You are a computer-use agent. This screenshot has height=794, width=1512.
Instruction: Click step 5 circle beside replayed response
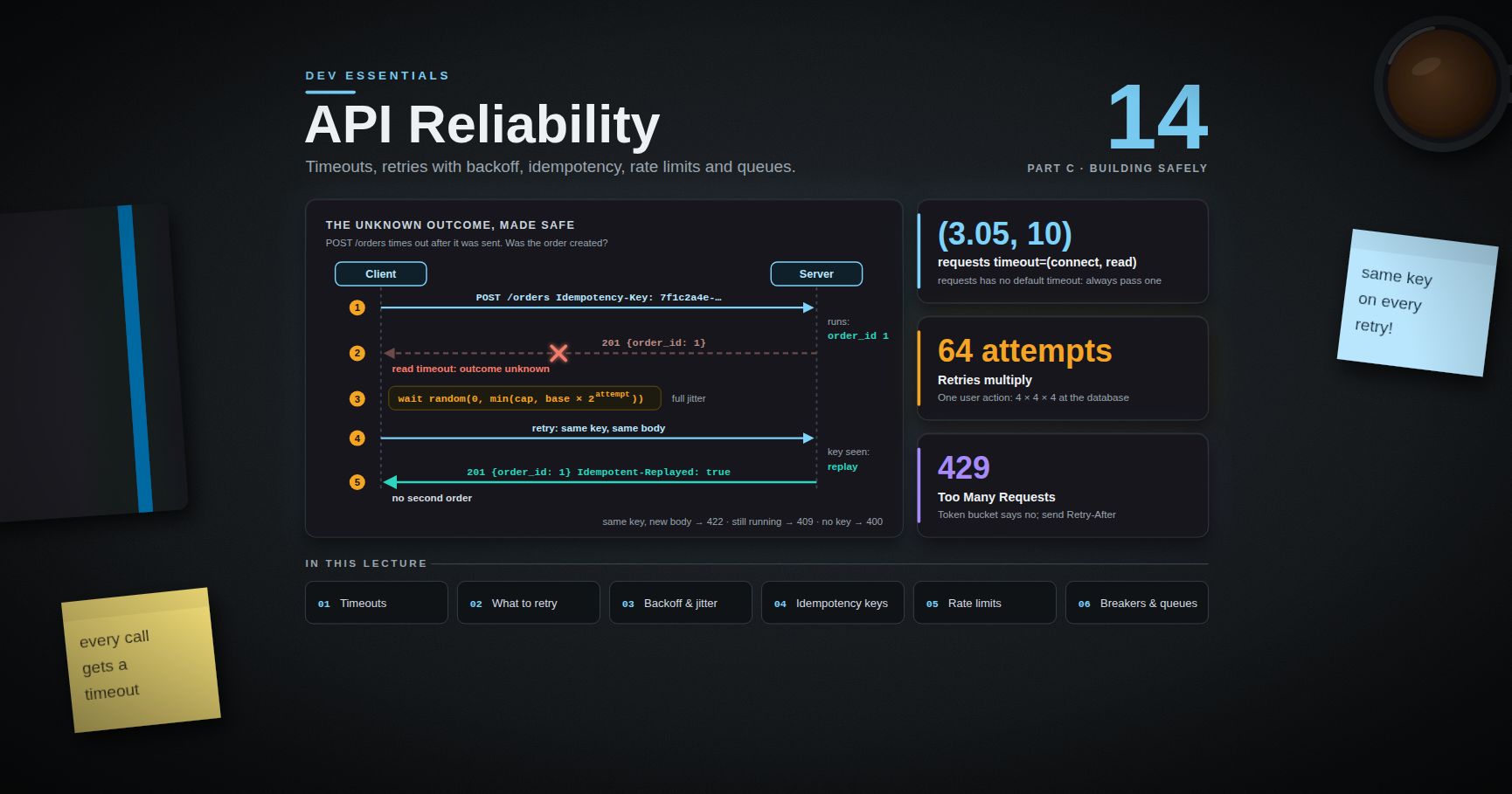pyautogui.click(x=357, y=482)
